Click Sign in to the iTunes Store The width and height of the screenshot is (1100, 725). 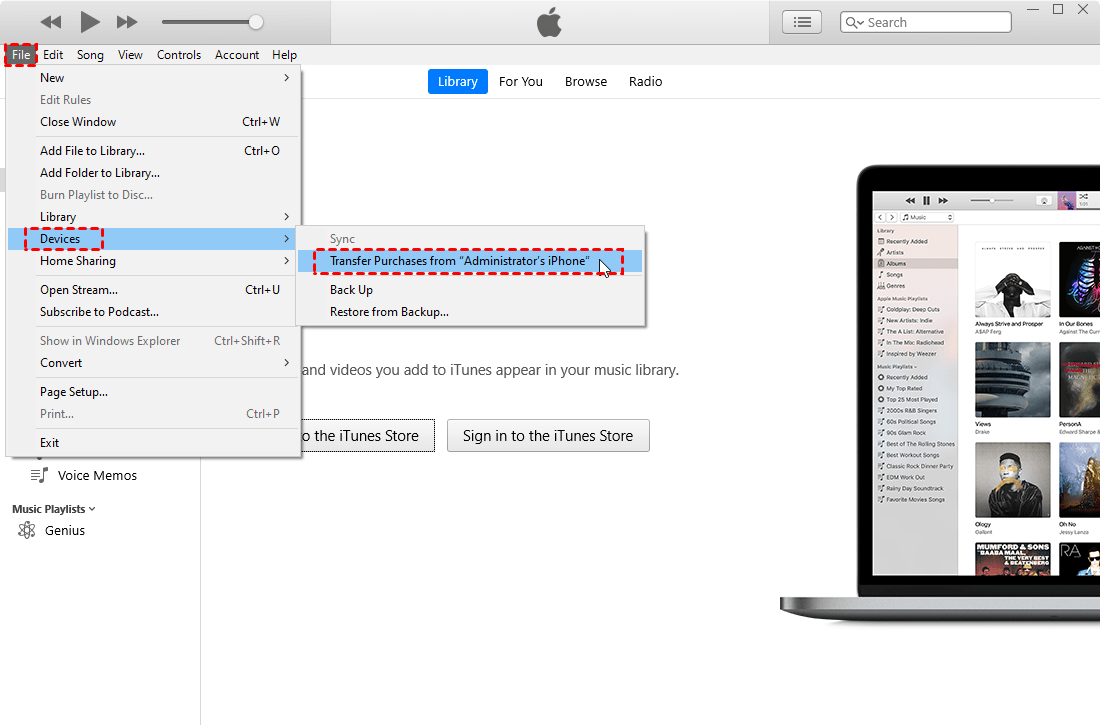(548, 436)
